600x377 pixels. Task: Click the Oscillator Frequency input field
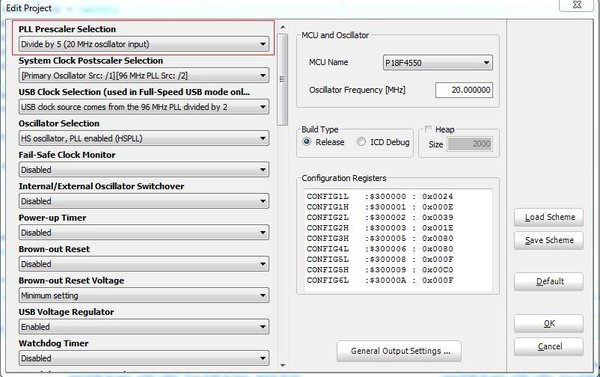[464, 90]
